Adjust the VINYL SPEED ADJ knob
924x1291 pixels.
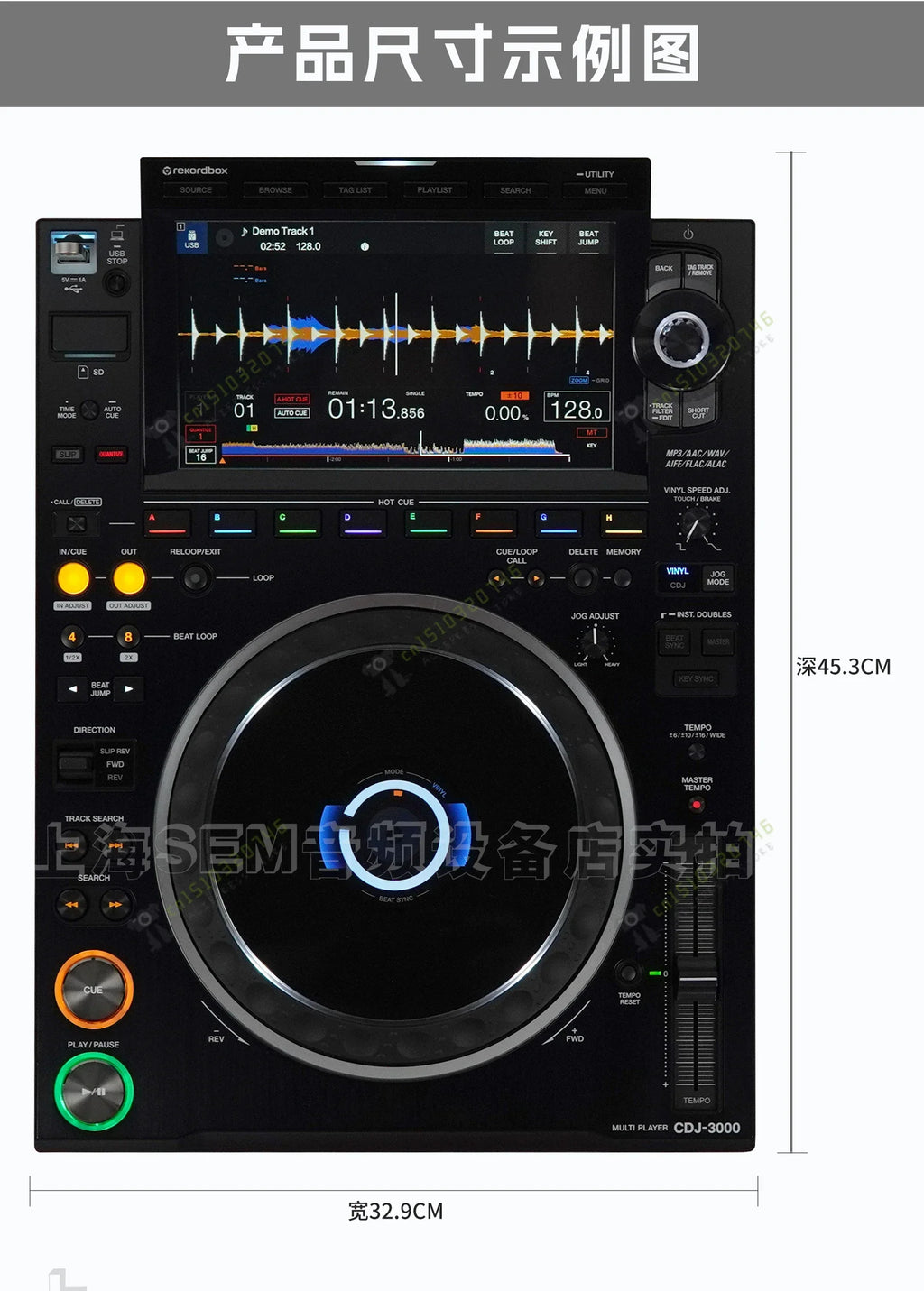696,524
